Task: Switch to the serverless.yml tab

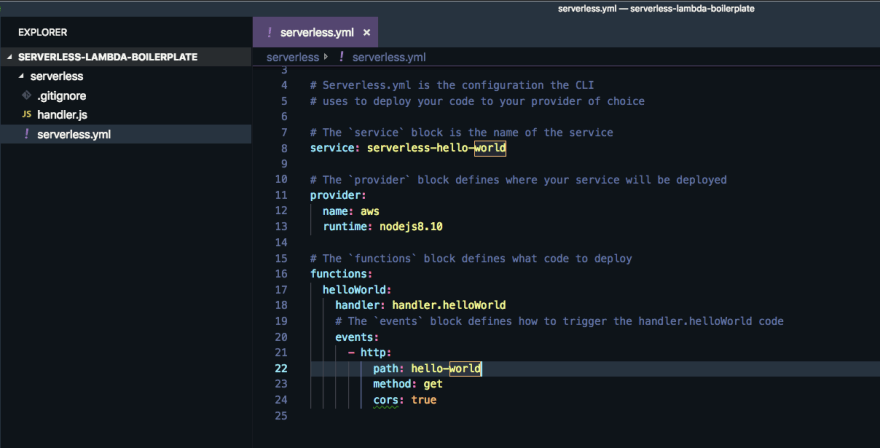Action: click(x=315, y=32)
